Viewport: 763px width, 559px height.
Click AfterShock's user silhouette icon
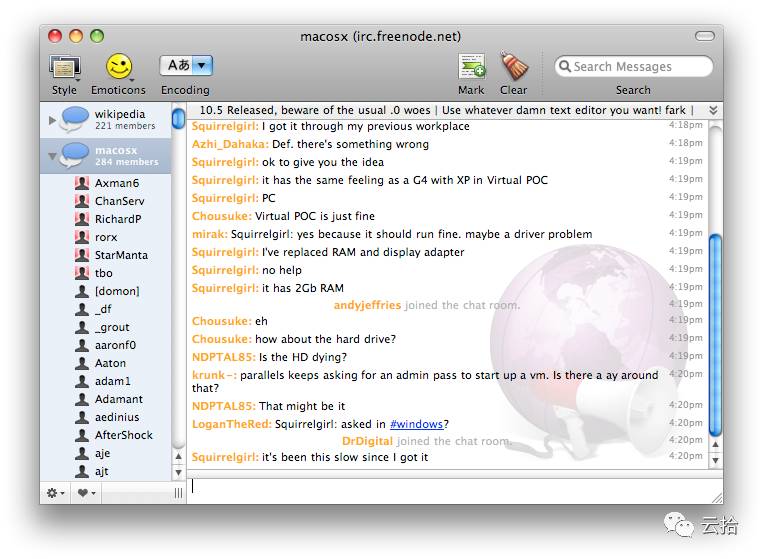point(82,435)
